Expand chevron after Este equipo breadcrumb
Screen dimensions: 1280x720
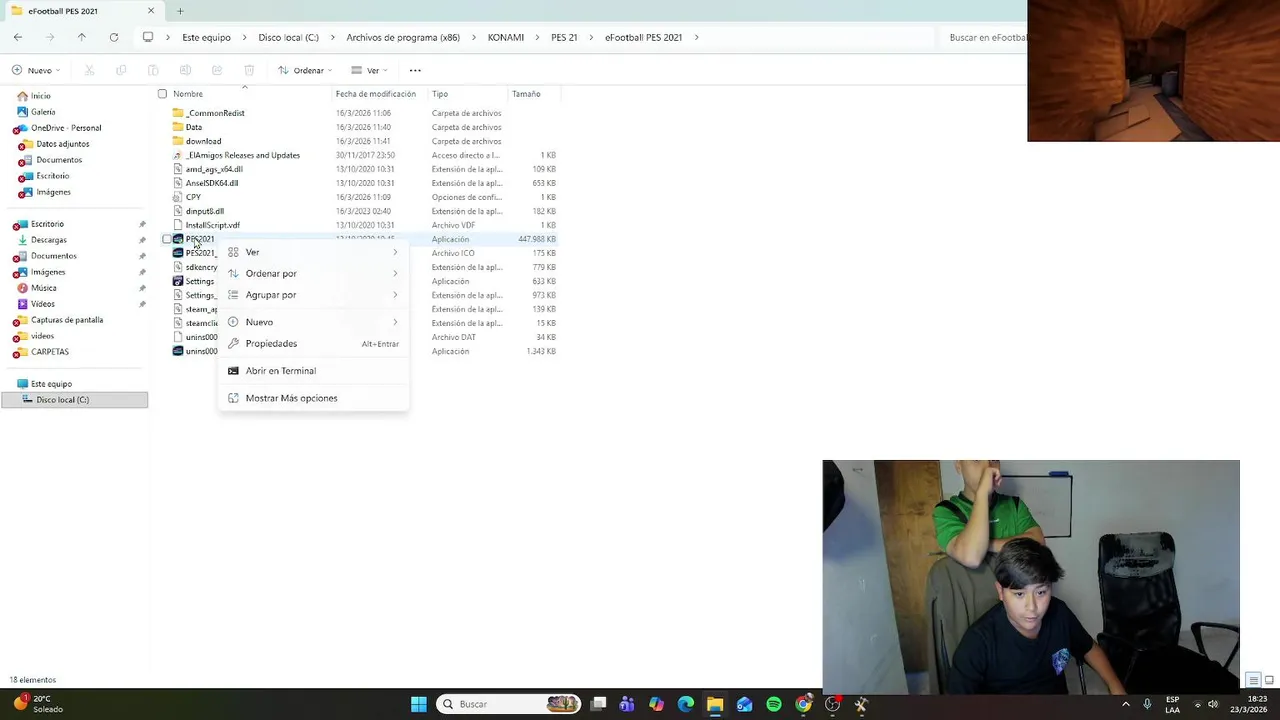click(244, 37)
